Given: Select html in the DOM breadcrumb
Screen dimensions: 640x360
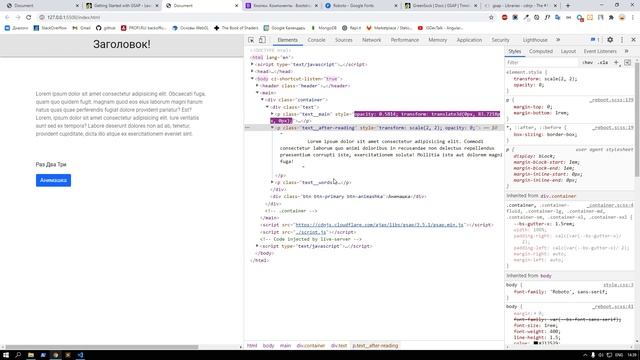Looking at the screenshot, I should 252,346.
